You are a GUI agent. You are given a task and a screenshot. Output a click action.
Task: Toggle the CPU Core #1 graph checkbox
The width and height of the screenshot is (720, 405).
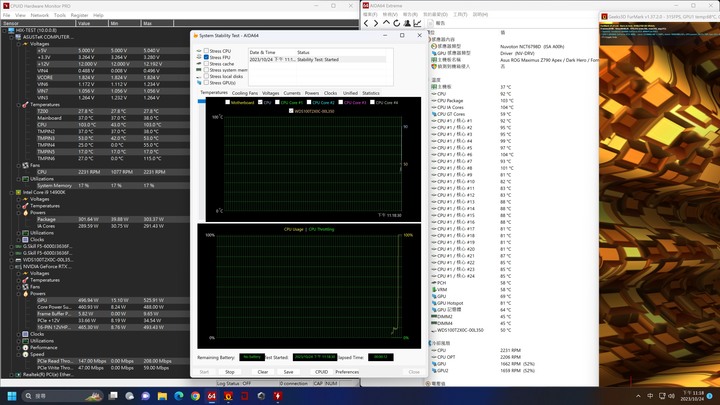tap(277, 102)
